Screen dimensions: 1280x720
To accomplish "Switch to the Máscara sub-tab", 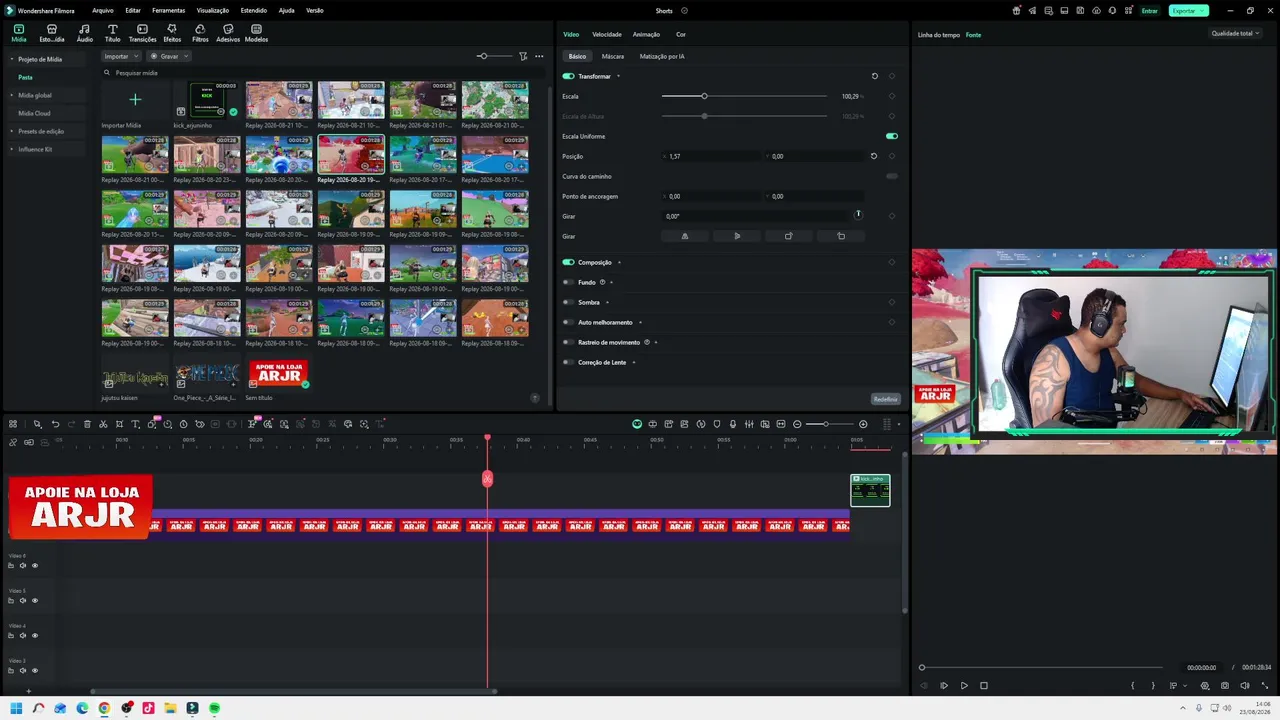I will 613,56.
